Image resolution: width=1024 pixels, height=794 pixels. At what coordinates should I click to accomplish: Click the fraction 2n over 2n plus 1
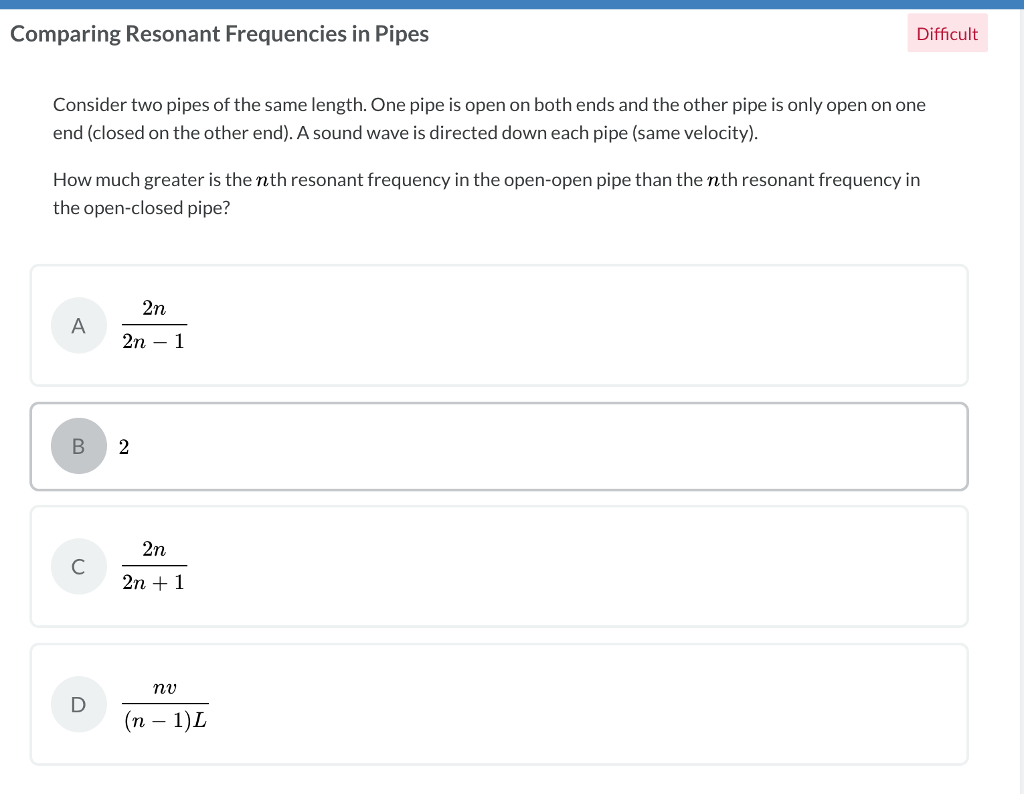pyautogui.click(x=154, y=566)
